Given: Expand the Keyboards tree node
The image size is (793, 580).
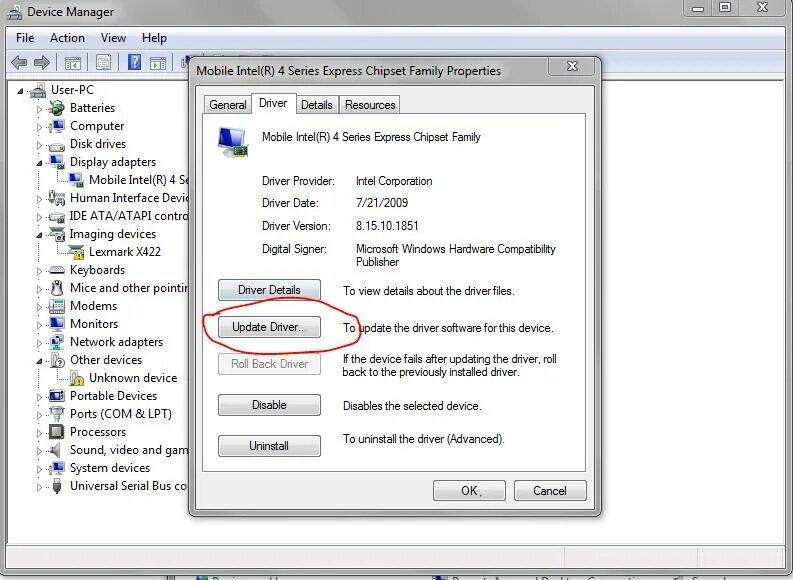Looking at the screenshot, I should [x=39, y=271].
